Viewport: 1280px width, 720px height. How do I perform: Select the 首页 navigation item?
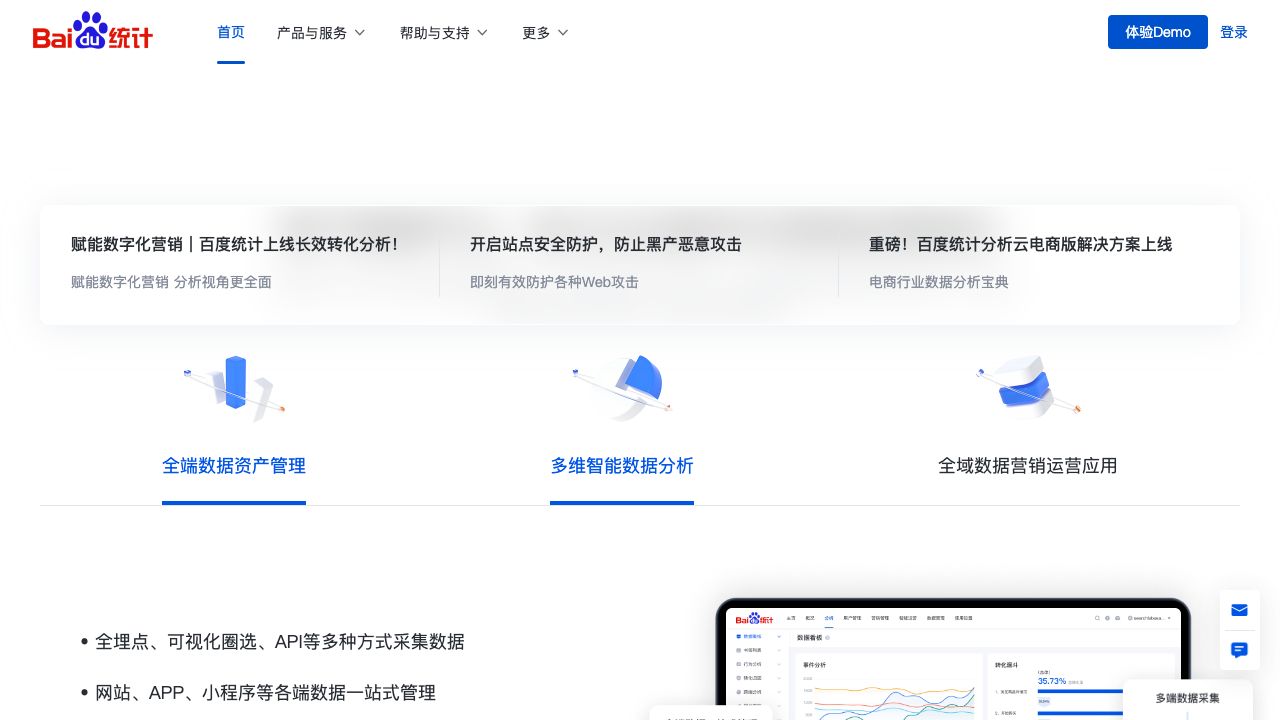(231, 32)
